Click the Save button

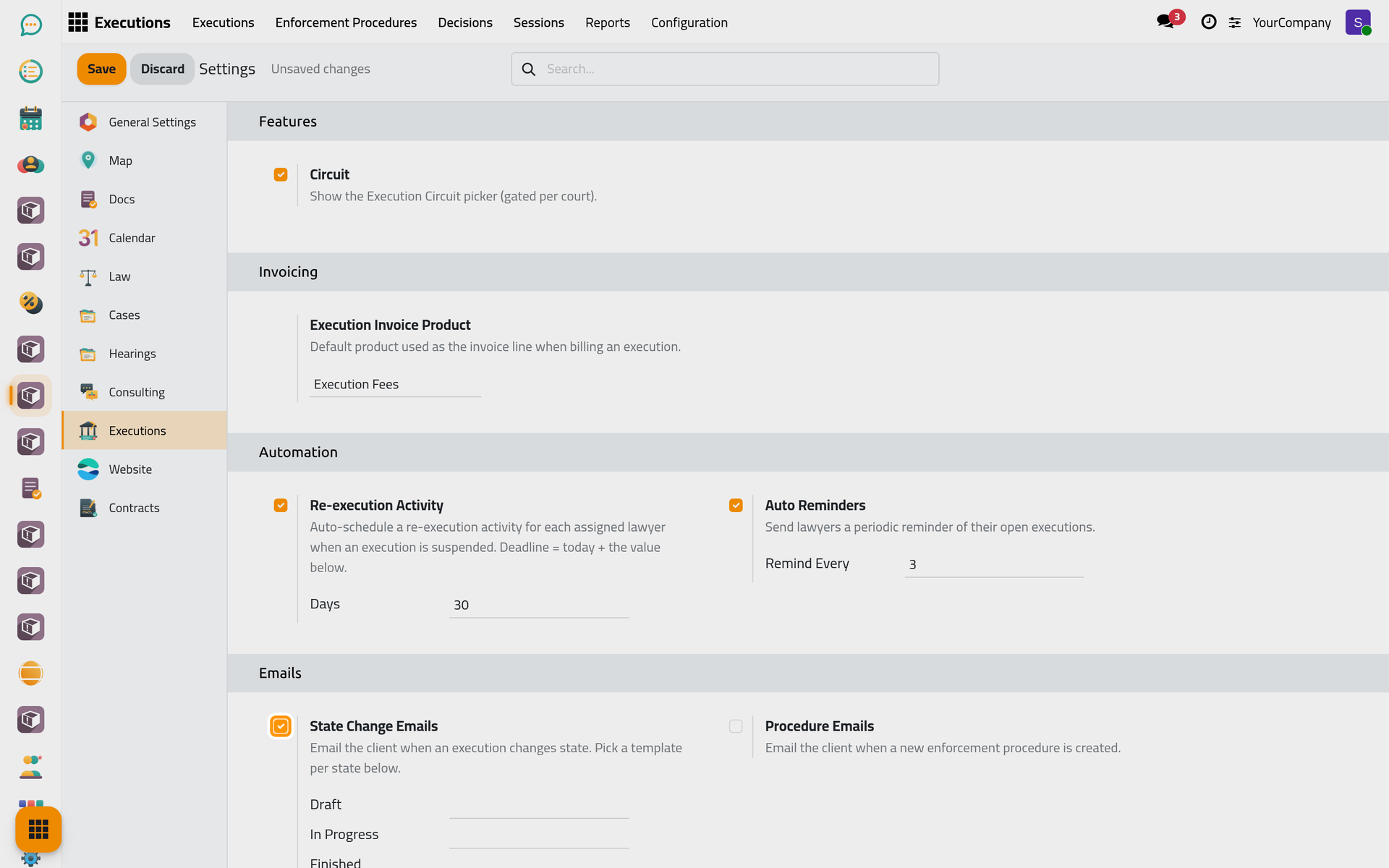click(102, 69)
